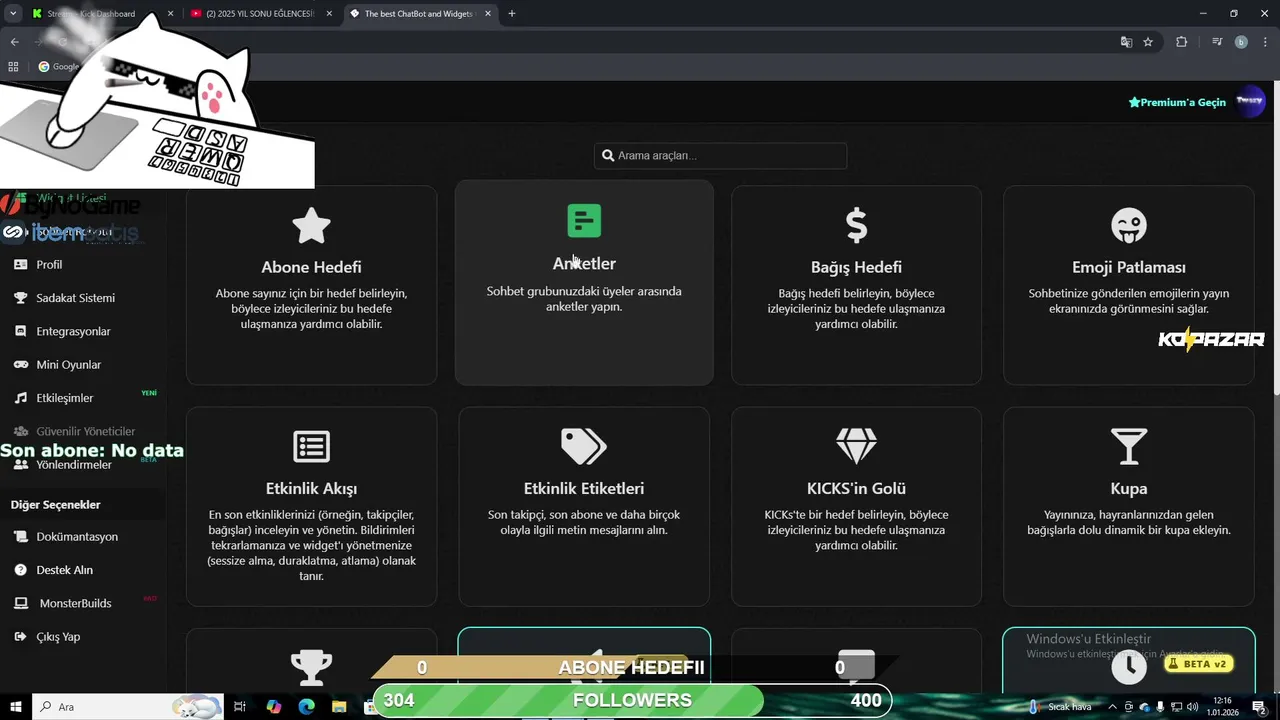
Task: Click the Yönlendirmeler sidebar label
Action: tap(74, 465)
